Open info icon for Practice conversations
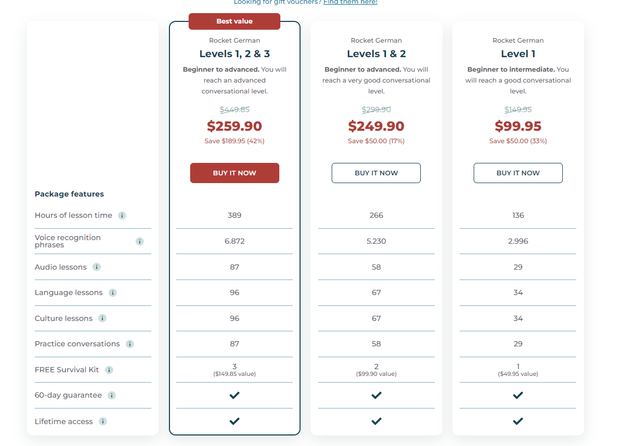Image resolution: width=640 pixels, height=446 pixels. coord(129,344)
